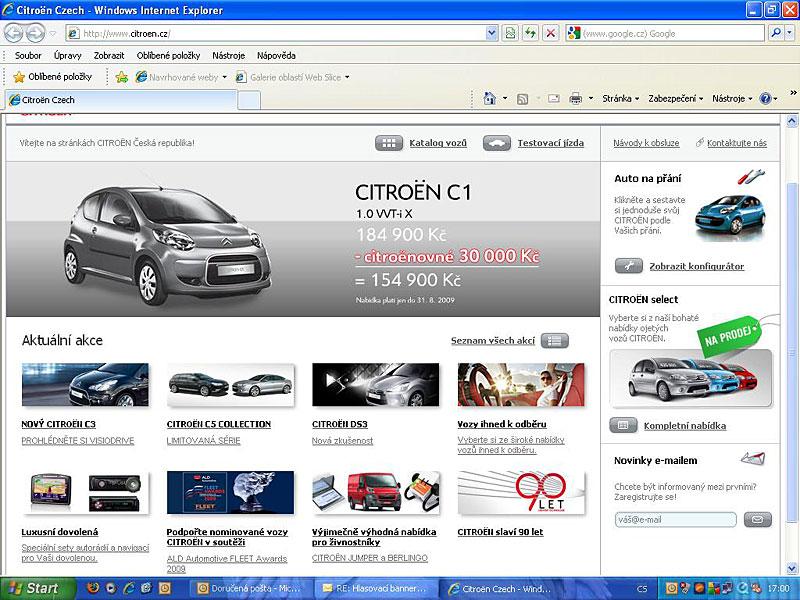
Task: Go forward with the browser Forward arrow
Action: [35, 34]
